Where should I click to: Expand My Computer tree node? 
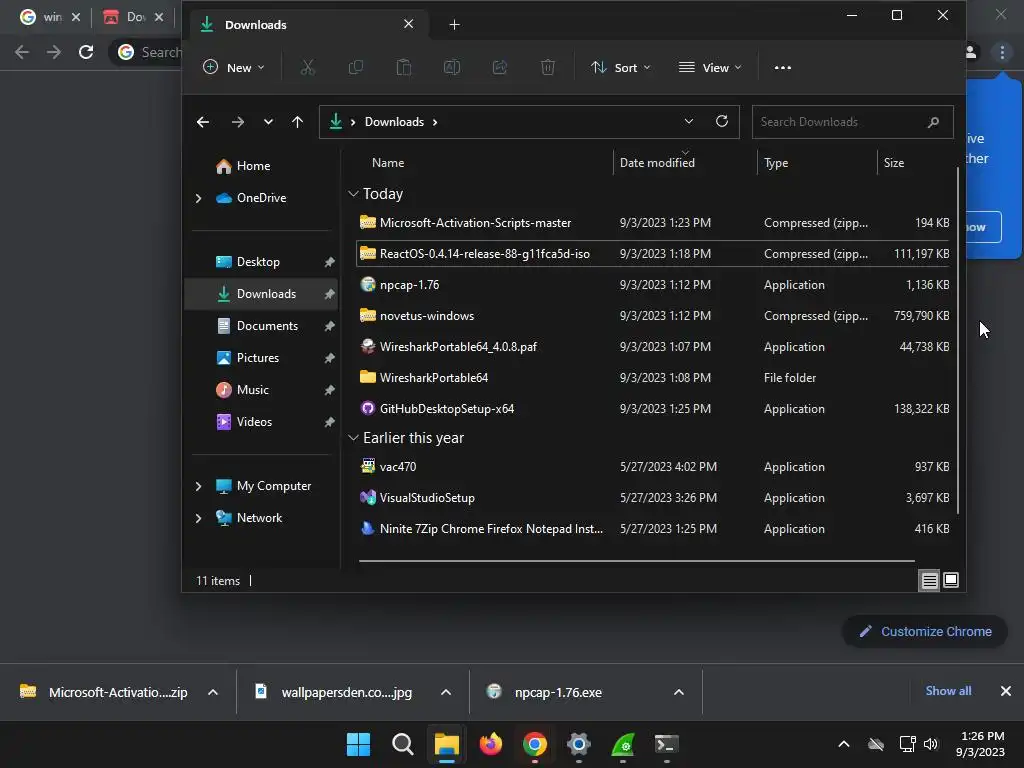199,486
